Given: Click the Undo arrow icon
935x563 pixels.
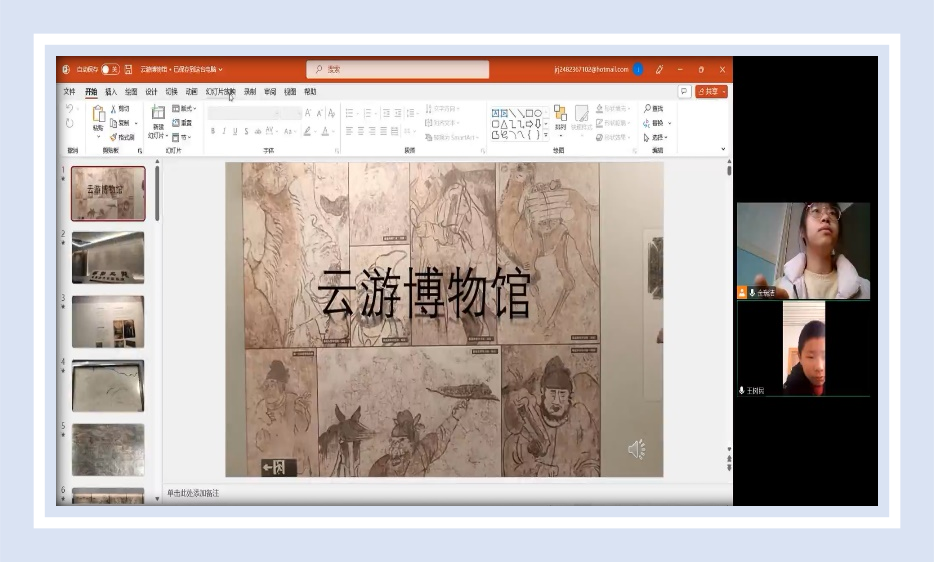Looking at the screenshot, I should tap(69, 109).
